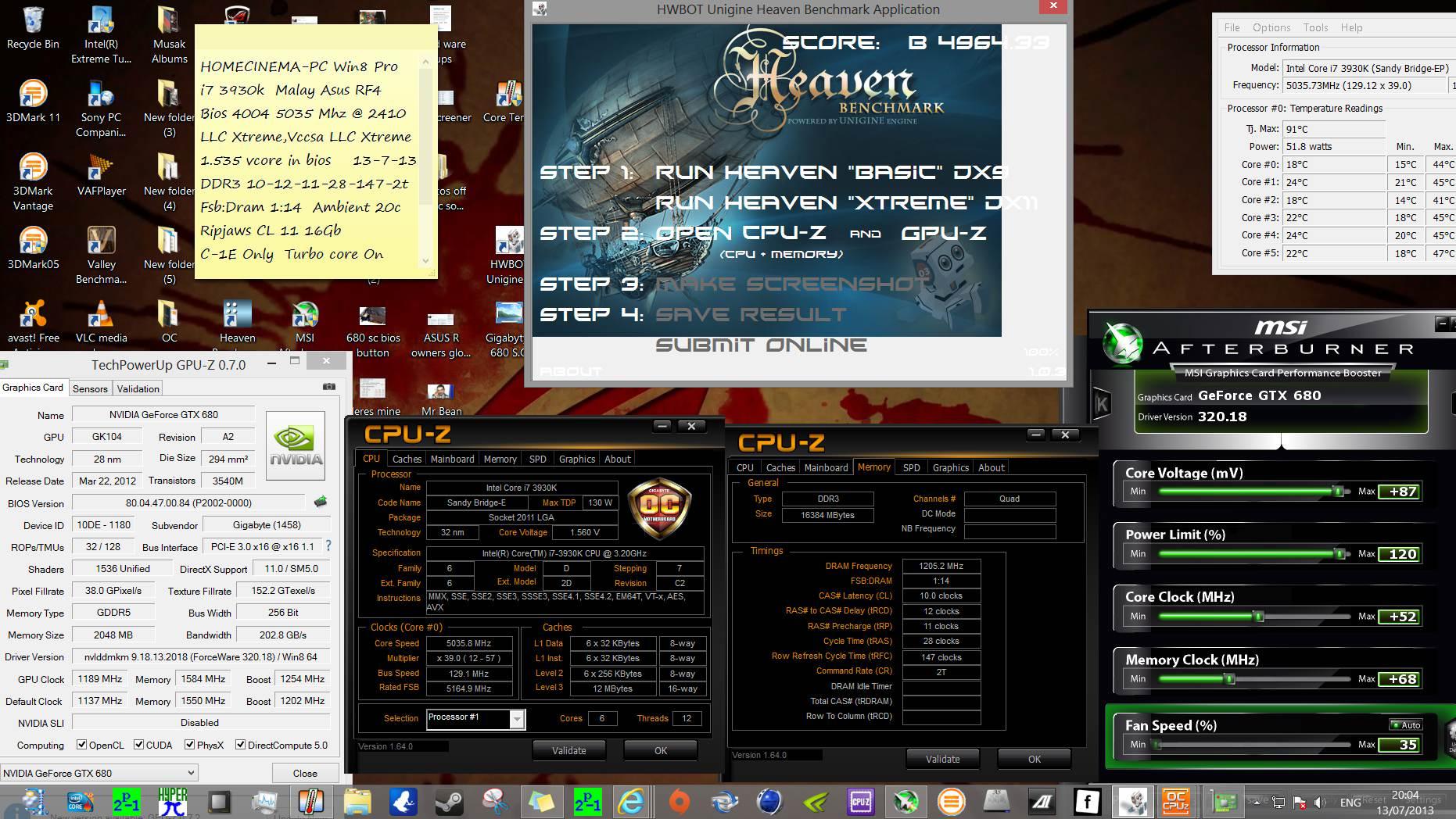Screen dimensions: 1456x819
Task: Click Run Heaven "Basic" DX9 step
Action: tap(831, 172)
